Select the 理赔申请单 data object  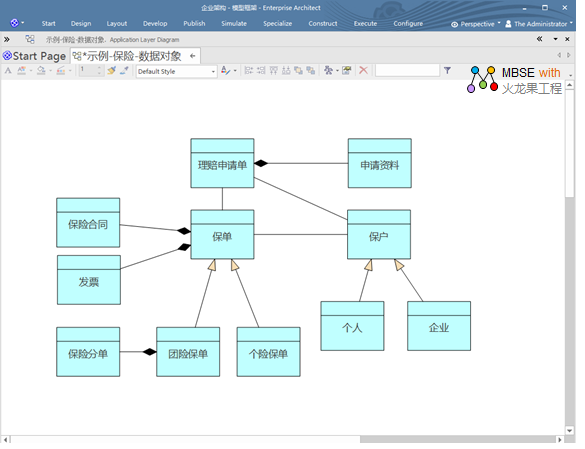click(222, 163)
